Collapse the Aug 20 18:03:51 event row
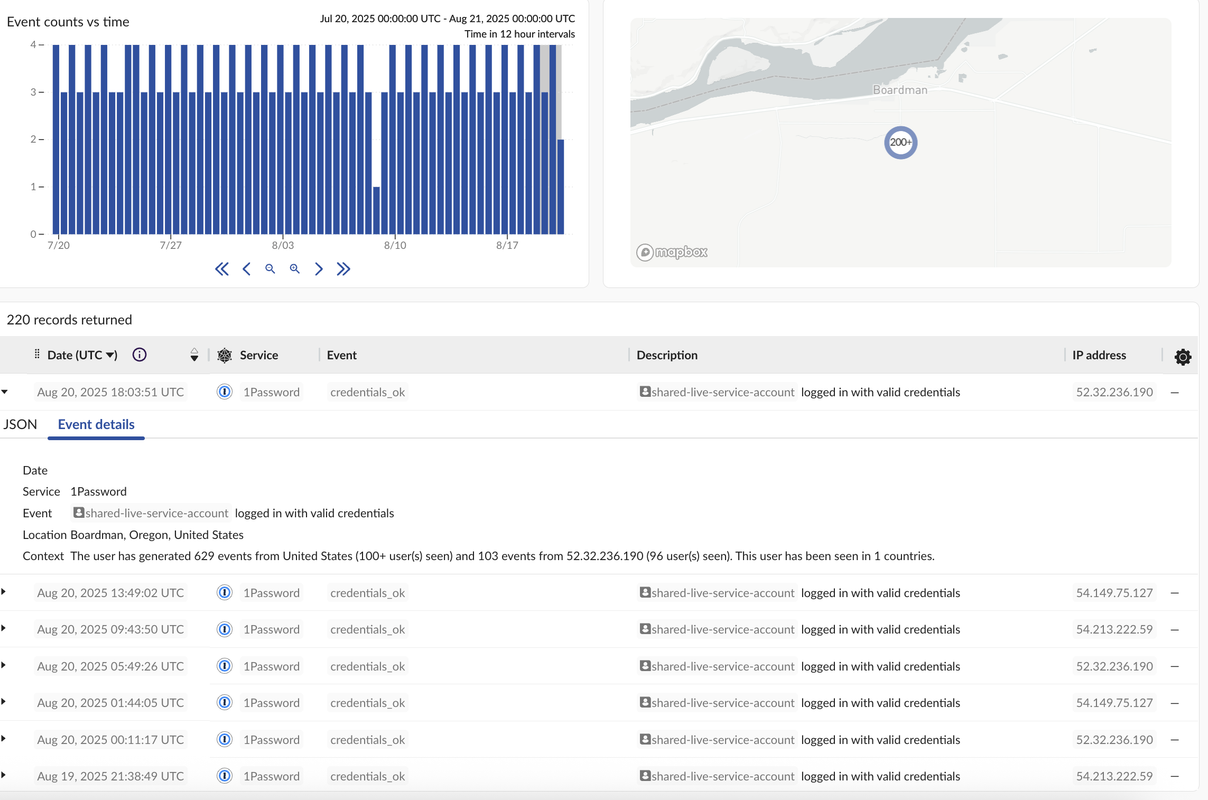This screenshot has width=1208, height=800. pos(5,392)
